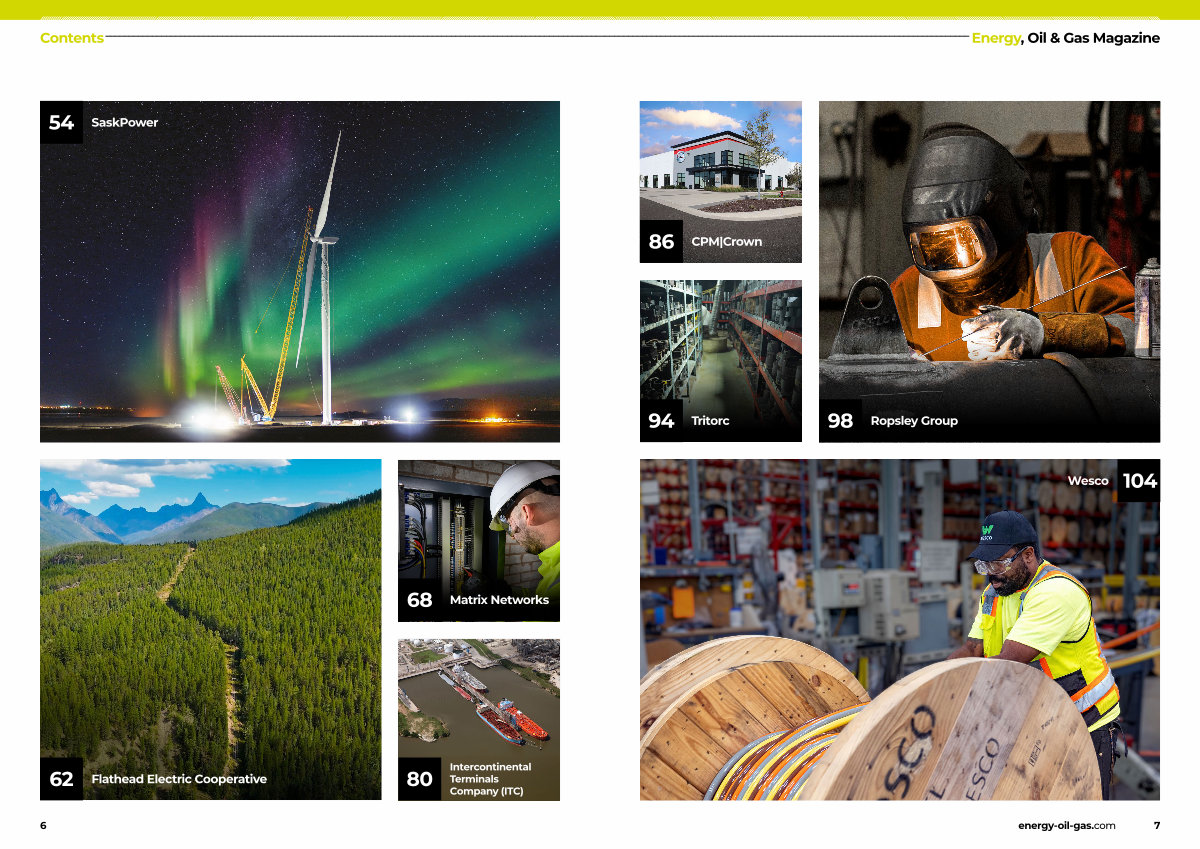Click the page 80 number badge
This screenshot has height=849, width=1200.
[419, 779]
